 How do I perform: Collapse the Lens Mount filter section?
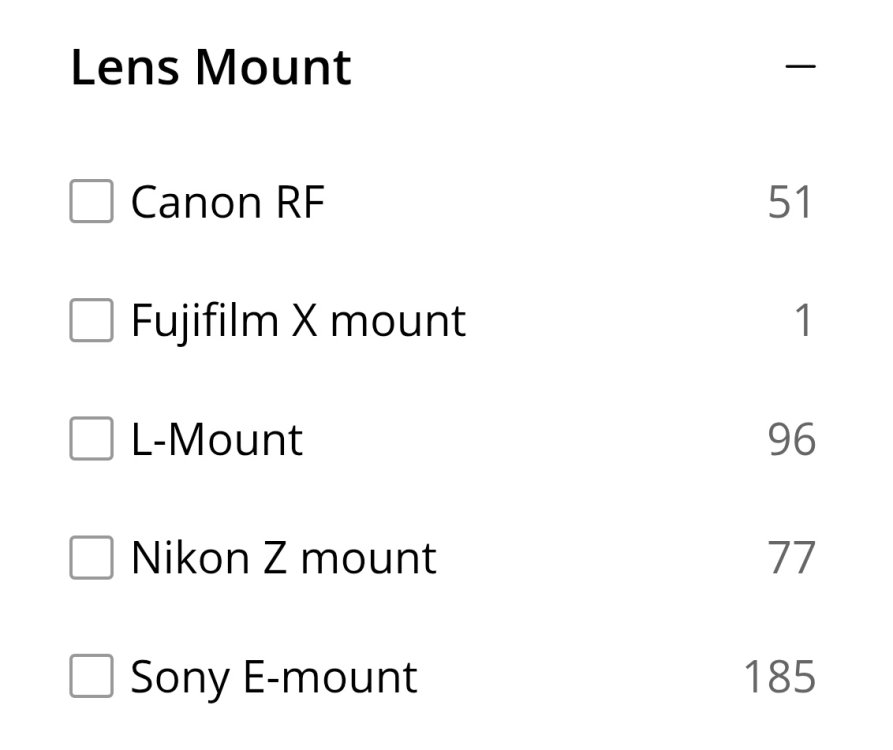(800, 67)
